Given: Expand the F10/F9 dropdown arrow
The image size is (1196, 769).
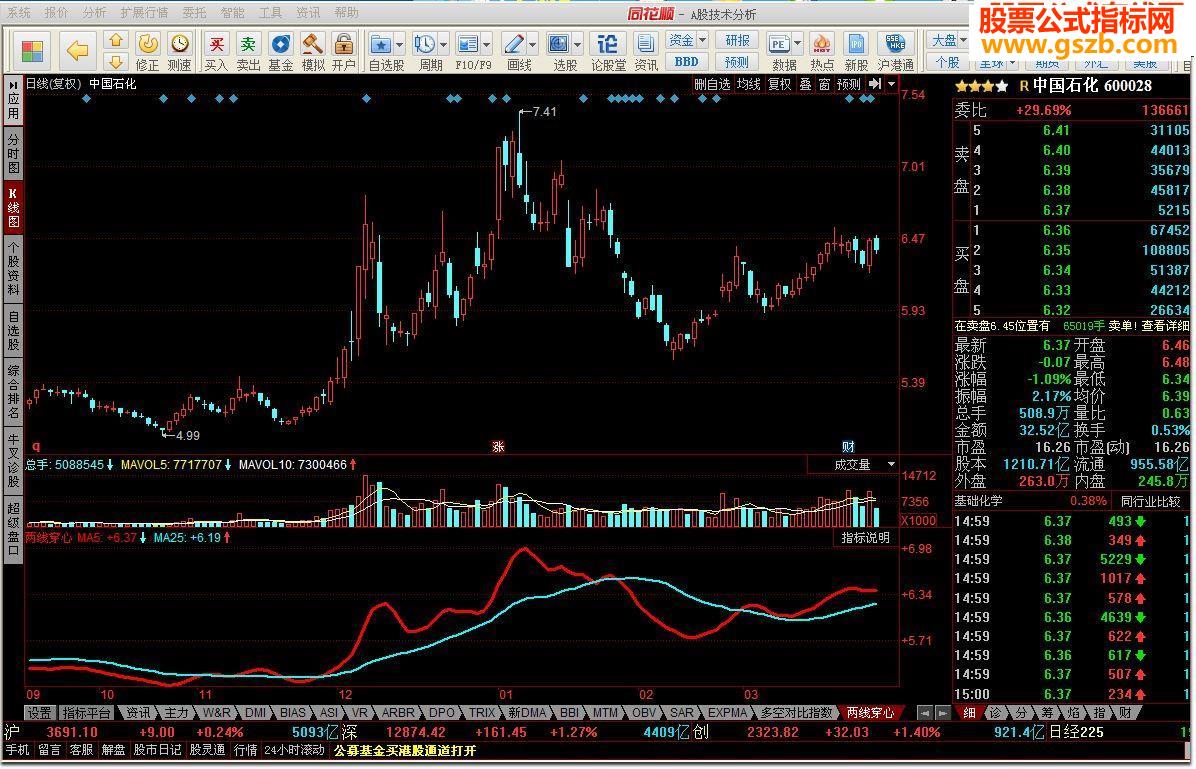Looking at the screenshot, I should pyautogui.click(x=487, y=45).
